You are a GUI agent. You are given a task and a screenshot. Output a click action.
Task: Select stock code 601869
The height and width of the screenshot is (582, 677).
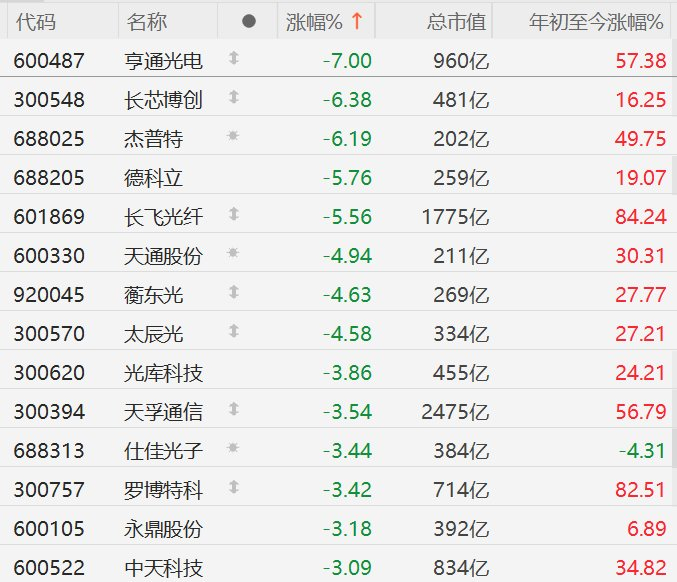tap(49, 217)
